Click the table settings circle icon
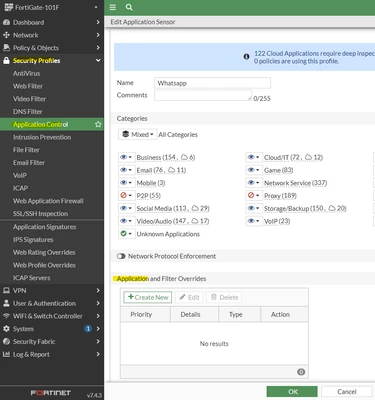The height and width of the screenshot is (400, 375). point(301,372)
